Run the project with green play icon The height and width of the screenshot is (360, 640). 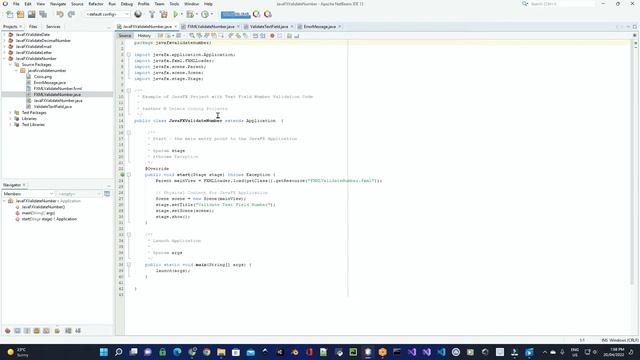pos(176,14)
